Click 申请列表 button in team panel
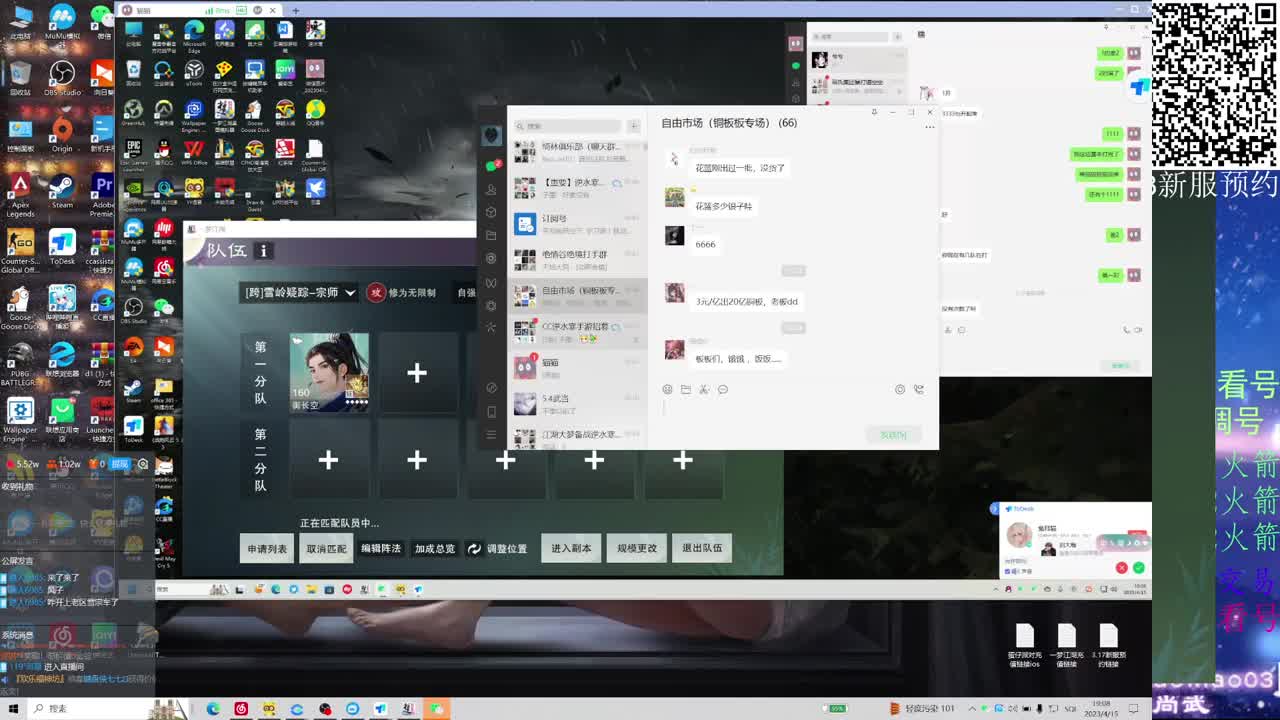 point(267,548)
